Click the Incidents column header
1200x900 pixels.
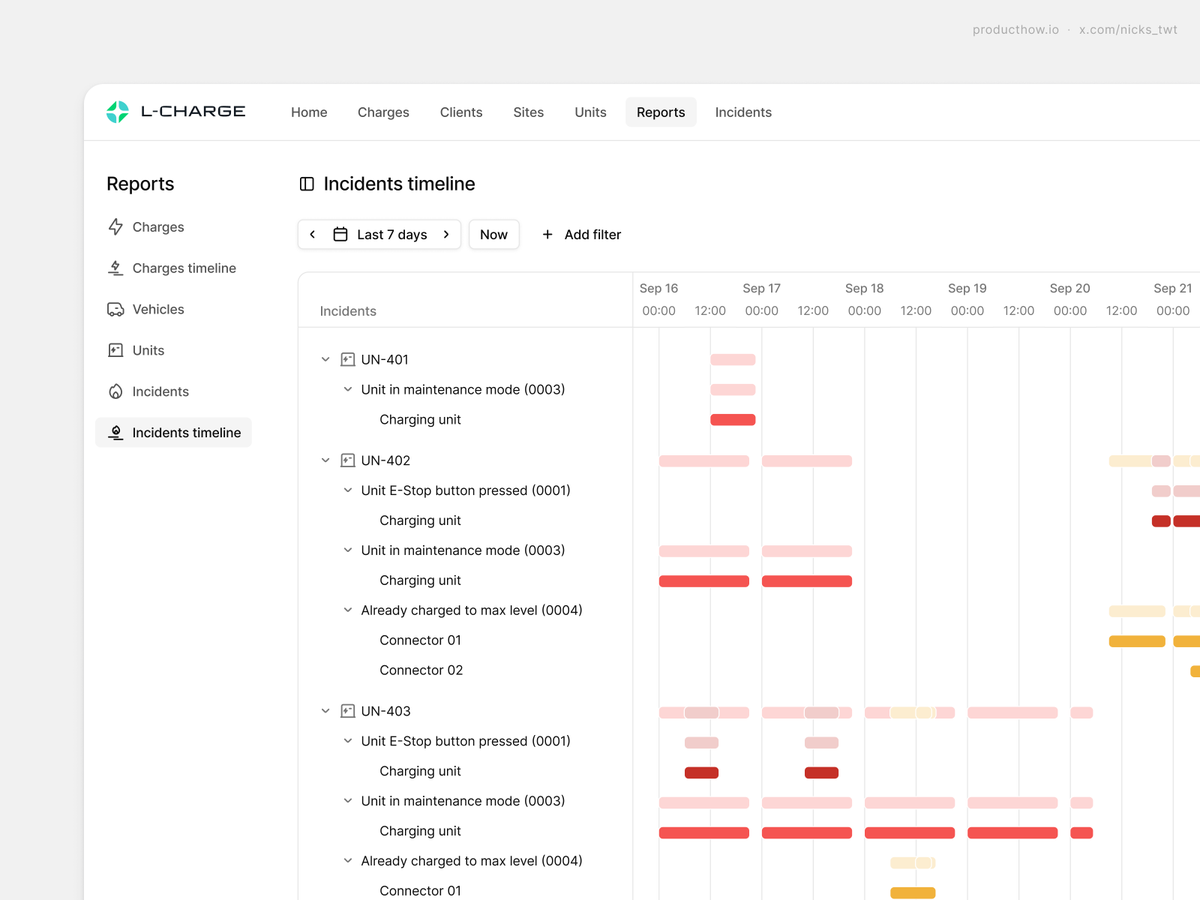pos(348,311)
